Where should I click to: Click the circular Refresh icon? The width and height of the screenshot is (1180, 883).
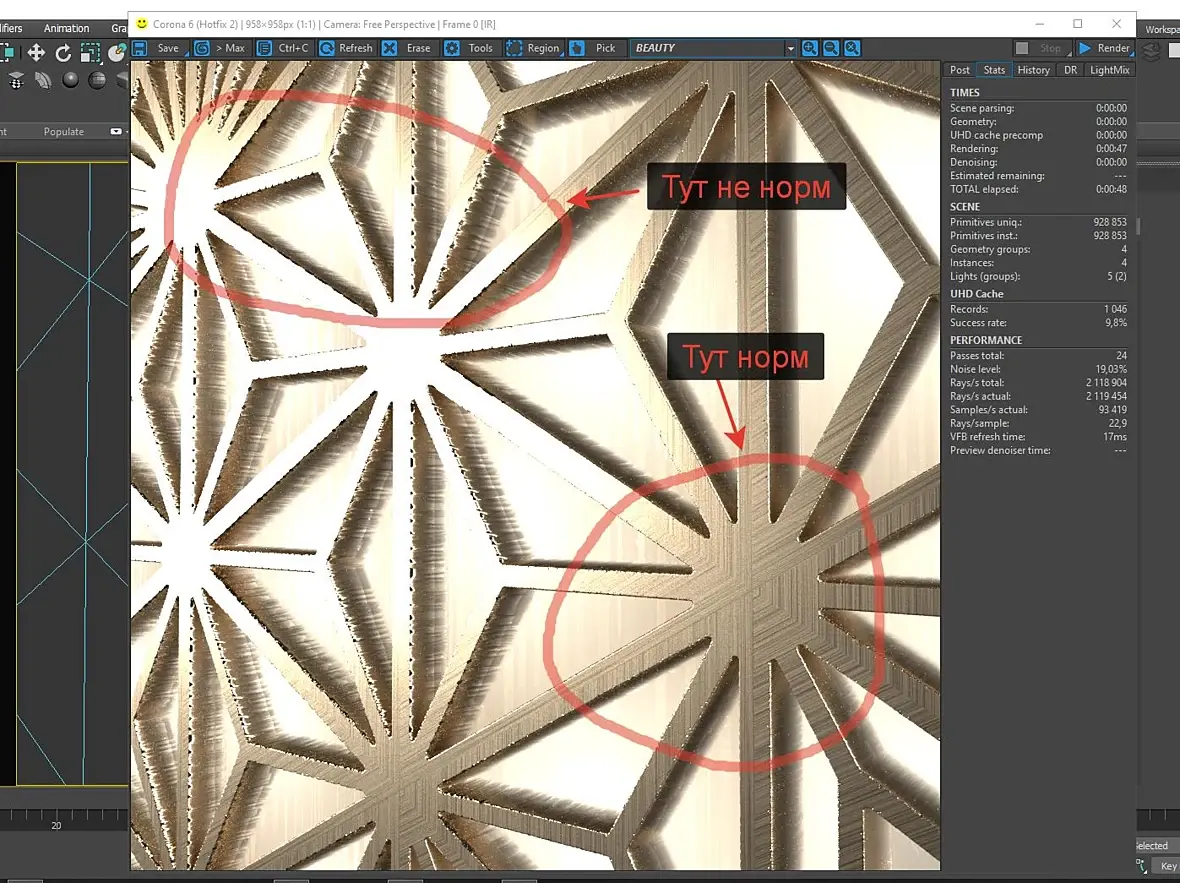[x=327, y=48]
